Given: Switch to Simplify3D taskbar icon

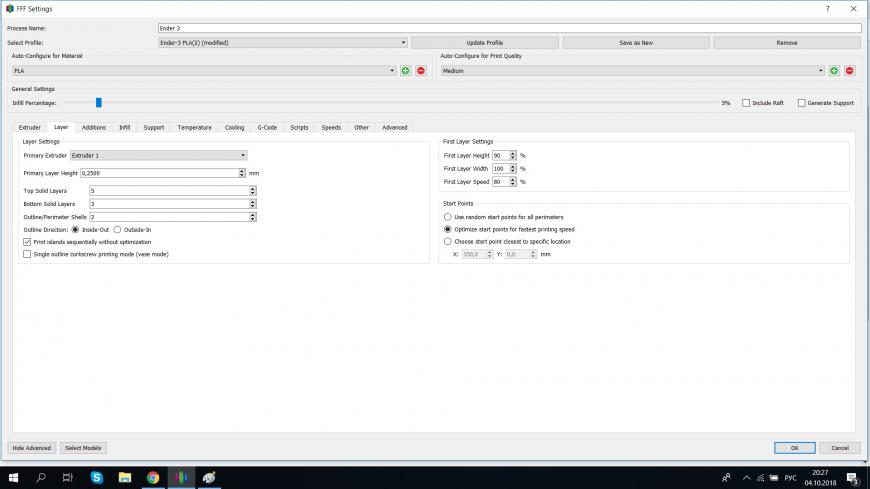Looking at the screenshot, I should coord(181,477).
